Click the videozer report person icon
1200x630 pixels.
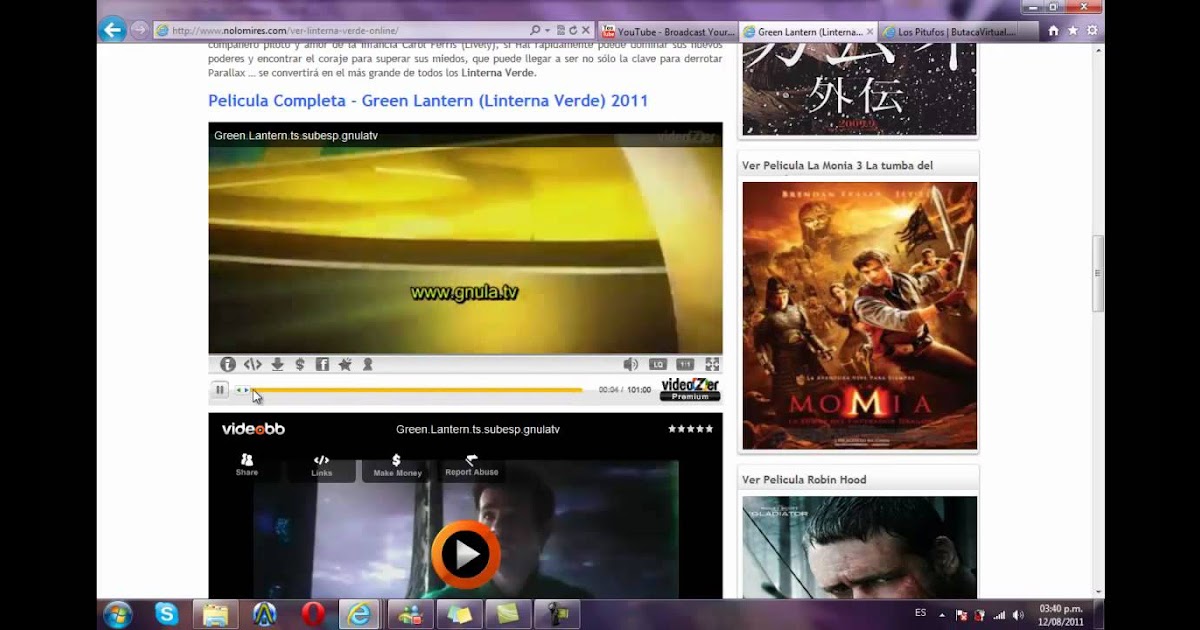(x=367, y=365)
